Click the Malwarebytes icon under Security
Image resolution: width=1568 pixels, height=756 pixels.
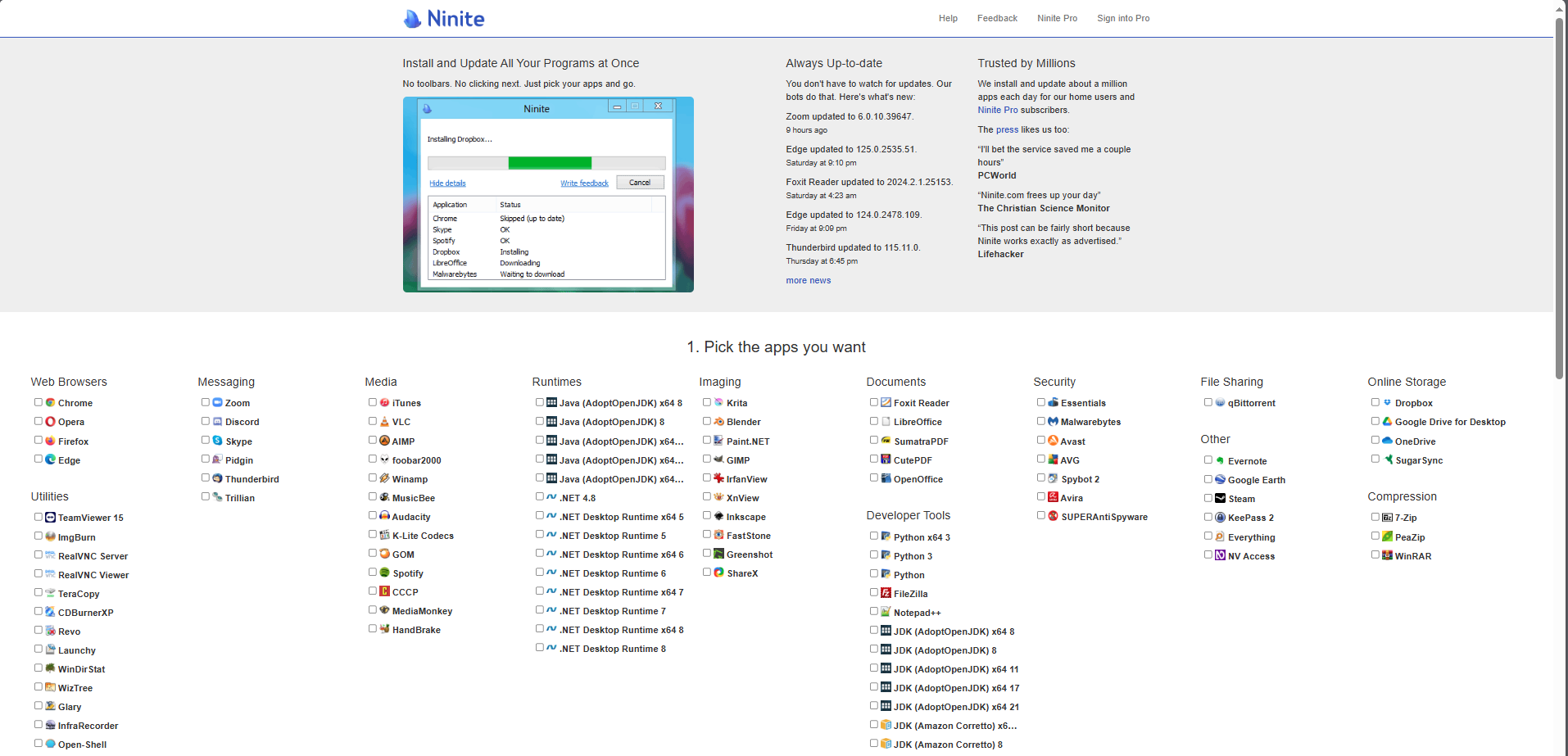click(1053, 422)
